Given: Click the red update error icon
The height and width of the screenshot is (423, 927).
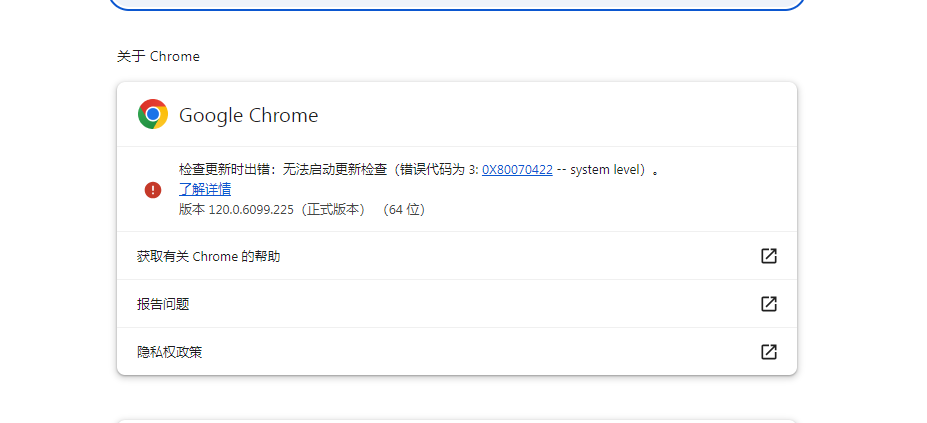Looking at the screenshot, I should (152, 189).
